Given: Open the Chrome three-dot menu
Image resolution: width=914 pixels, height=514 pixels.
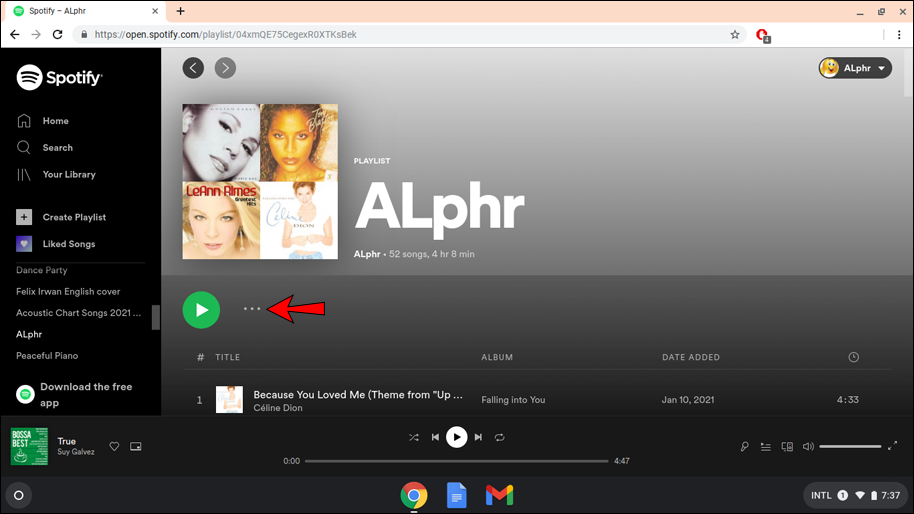Looking at the screenshot, I should tap(899, 34).
